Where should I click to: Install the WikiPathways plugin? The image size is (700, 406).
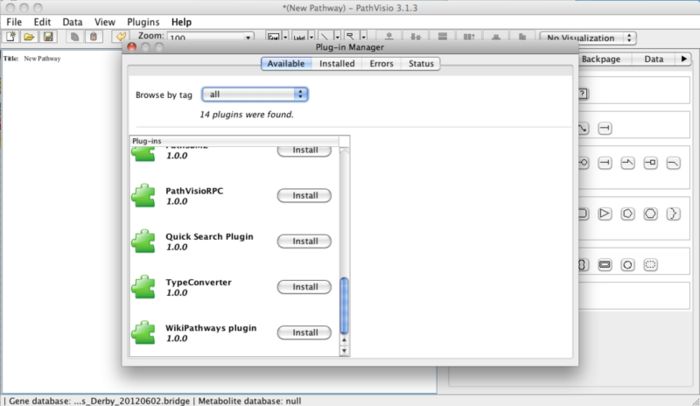pos(304,332)
